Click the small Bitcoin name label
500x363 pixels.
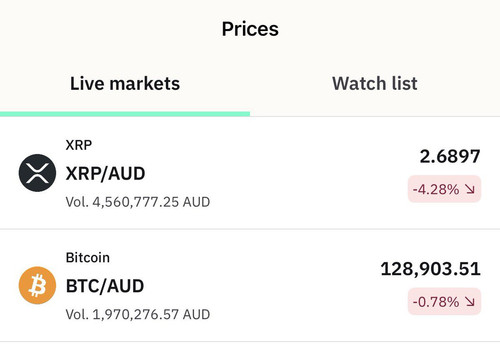(88, 258)
